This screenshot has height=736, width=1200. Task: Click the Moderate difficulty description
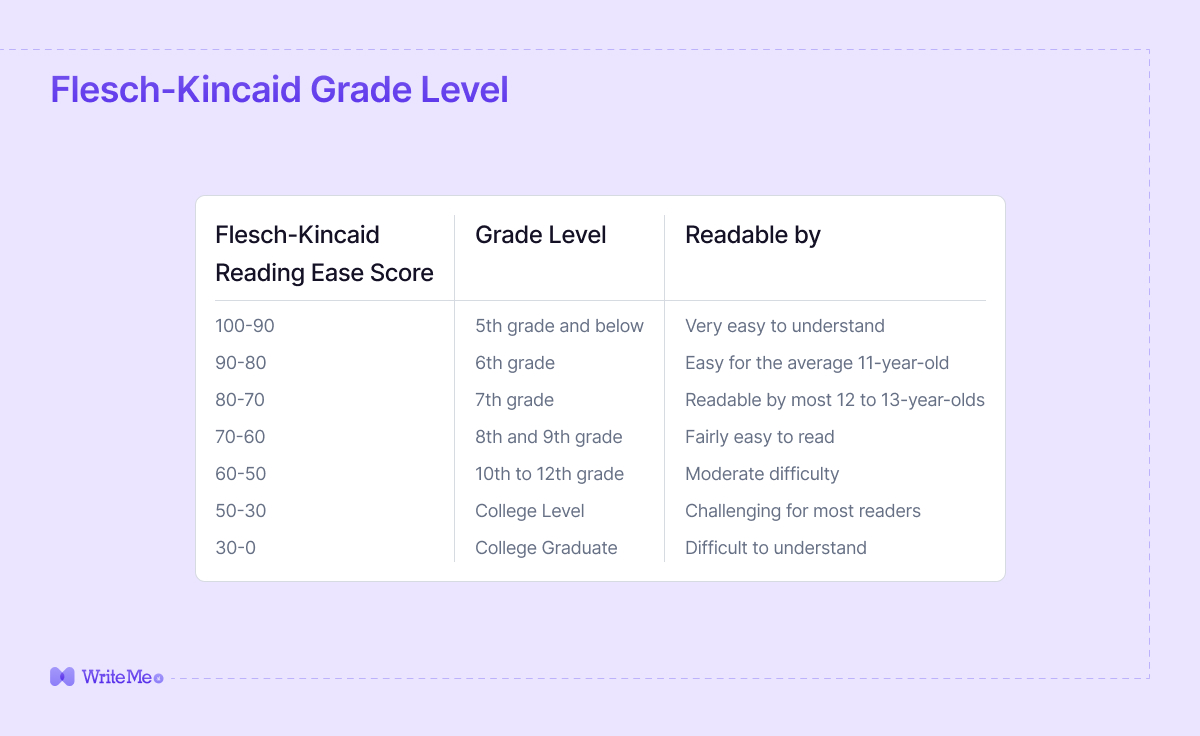click(x=762, y=474)
